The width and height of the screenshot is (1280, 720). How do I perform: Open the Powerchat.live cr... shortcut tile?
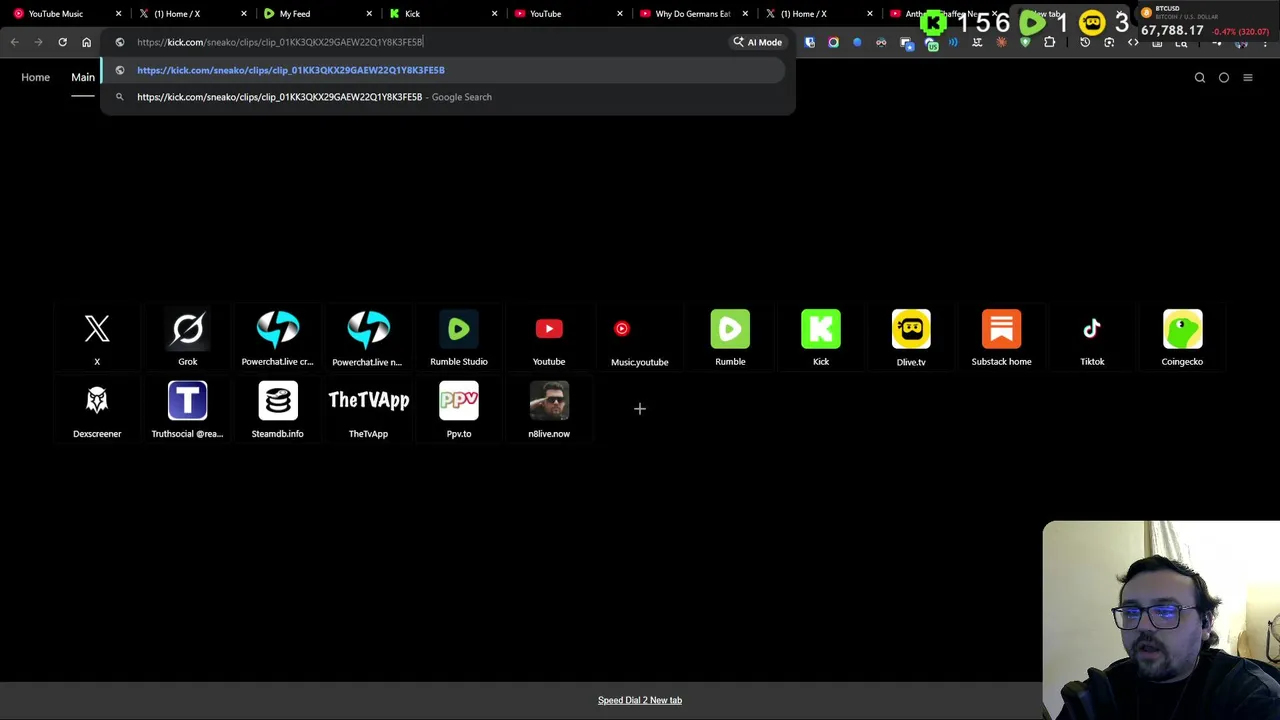(278, 338)
